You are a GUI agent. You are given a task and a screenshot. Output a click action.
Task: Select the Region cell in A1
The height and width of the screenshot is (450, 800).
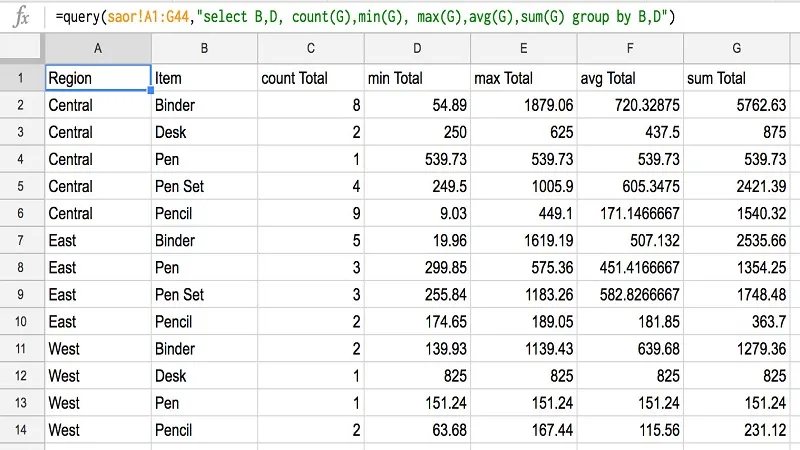tap(98, 78)
